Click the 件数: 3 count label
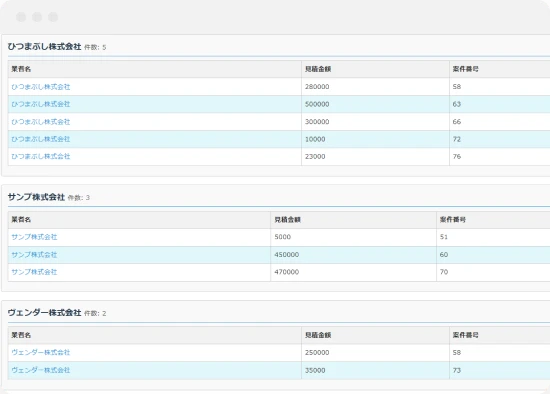The width and height of the screenshot is (550, 394). point(79,198)
